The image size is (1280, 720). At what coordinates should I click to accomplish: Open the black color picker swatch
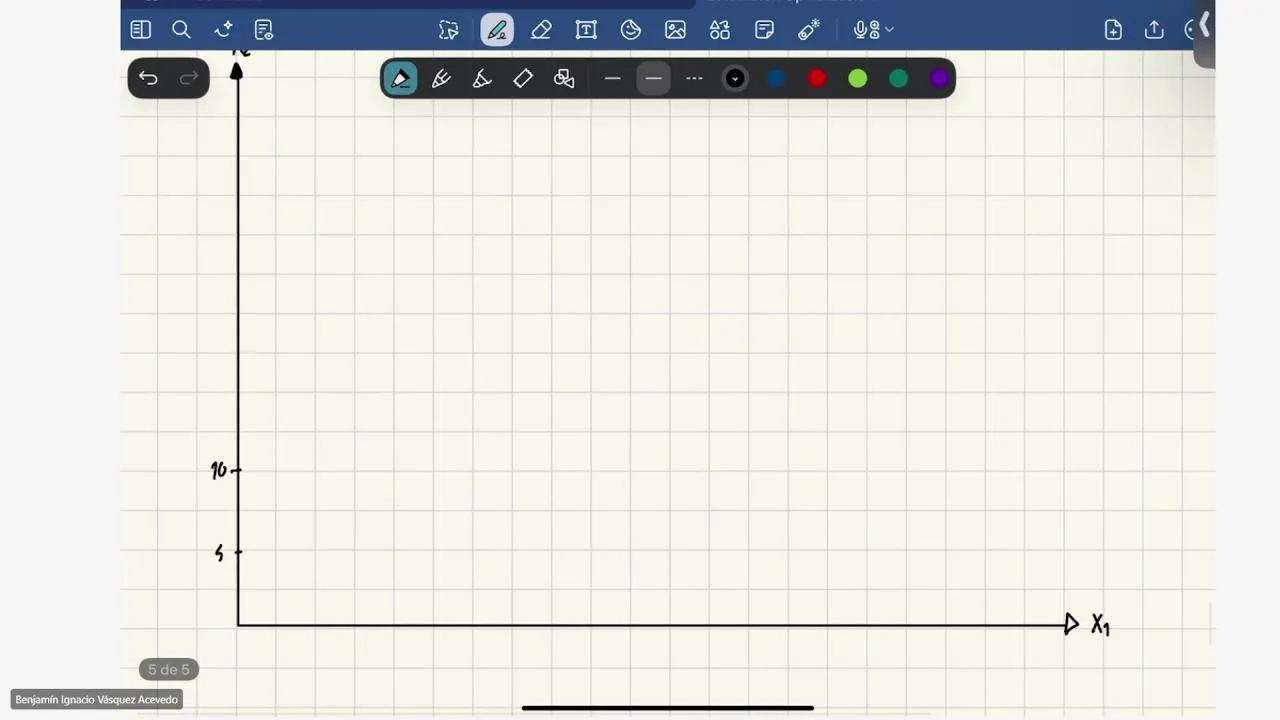coord(735,78)
